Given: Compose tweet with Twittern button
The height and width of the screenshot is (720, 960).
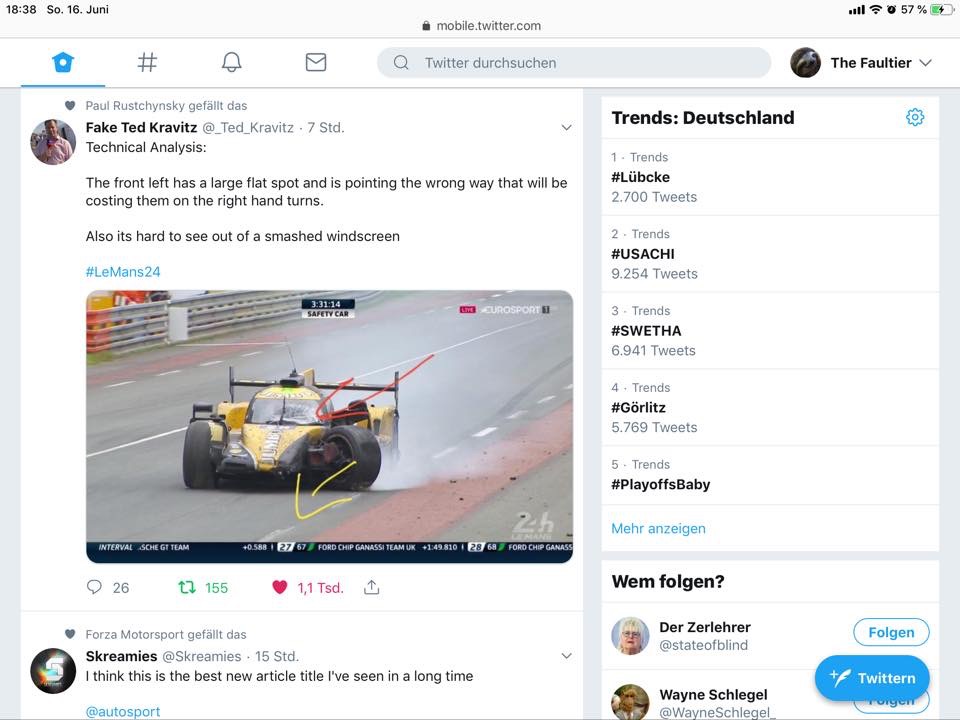Looking at the screenshot, I should coord(872,678).
